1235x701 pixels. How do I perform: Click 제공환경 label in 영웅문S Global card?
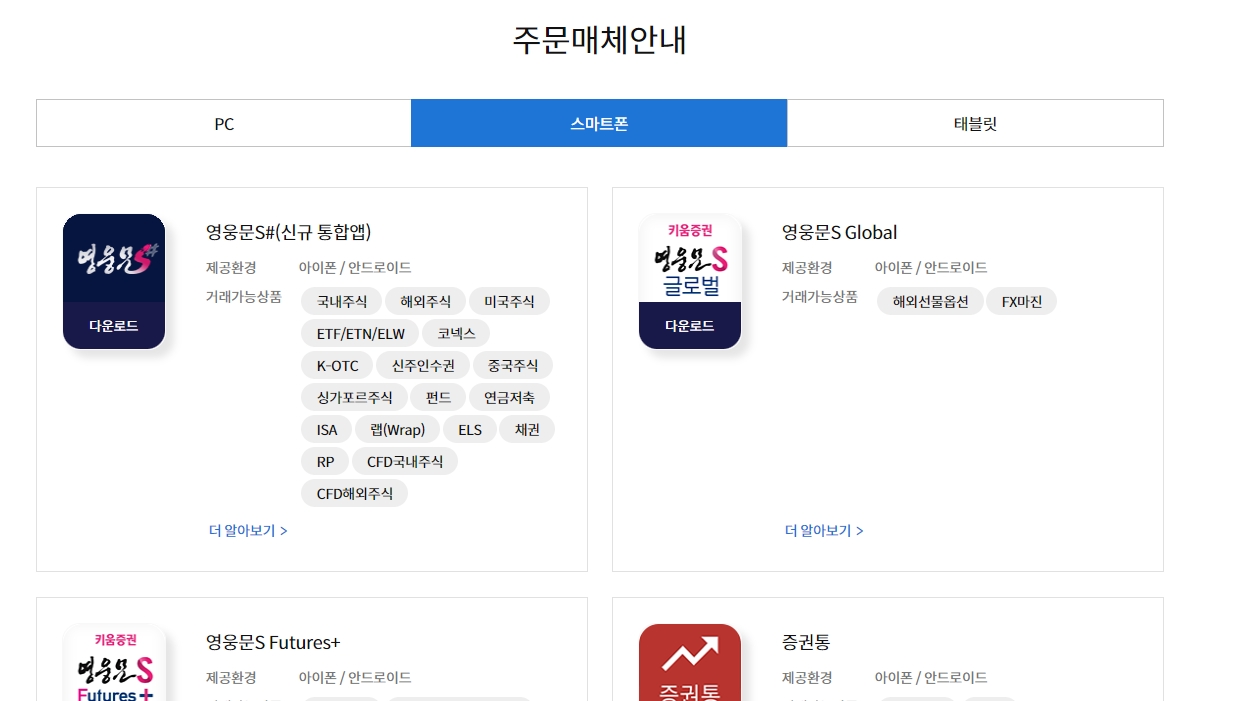coord(807,267)
